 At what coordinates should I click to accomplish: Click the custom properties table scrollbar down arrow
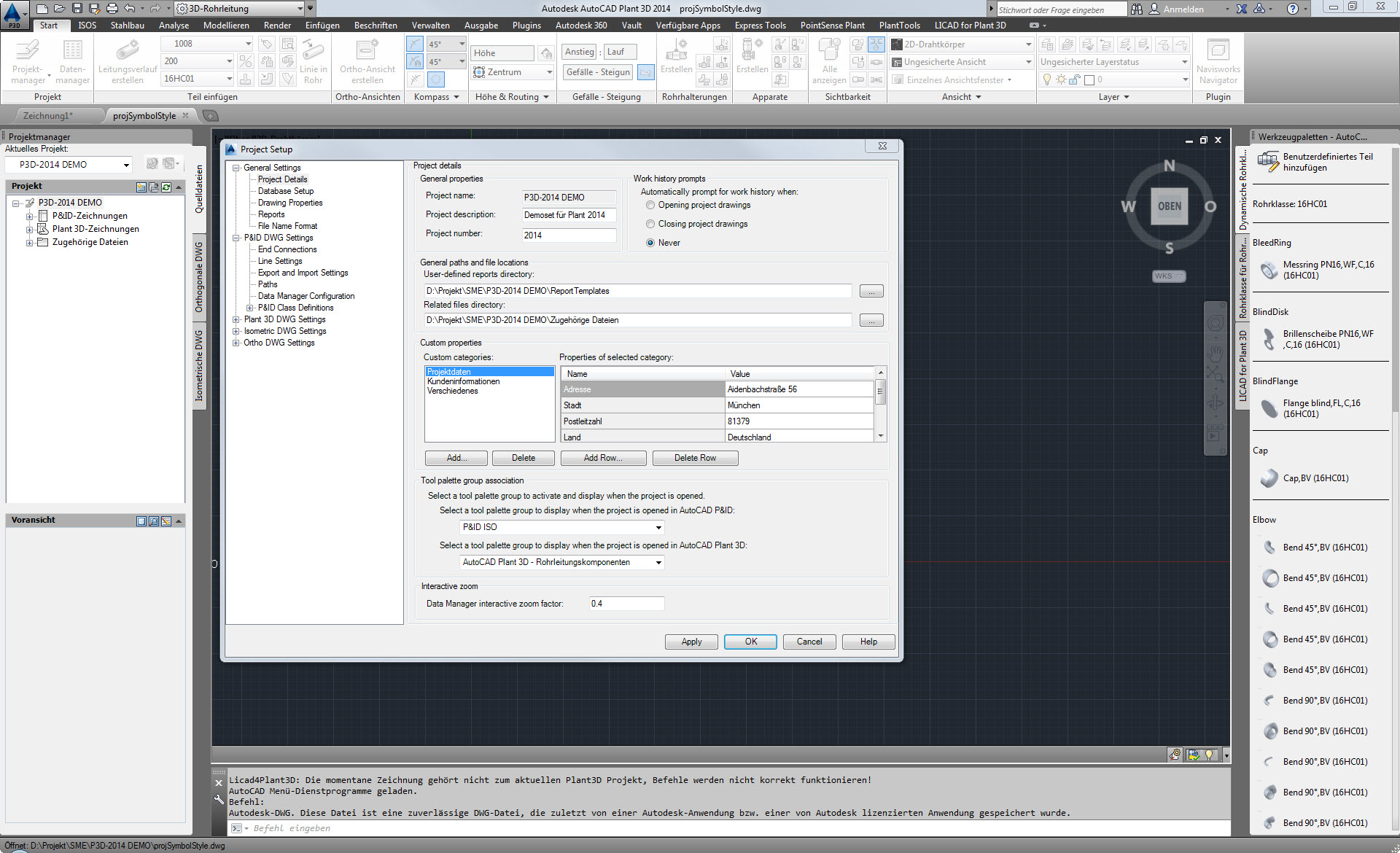tap(881, 437)
